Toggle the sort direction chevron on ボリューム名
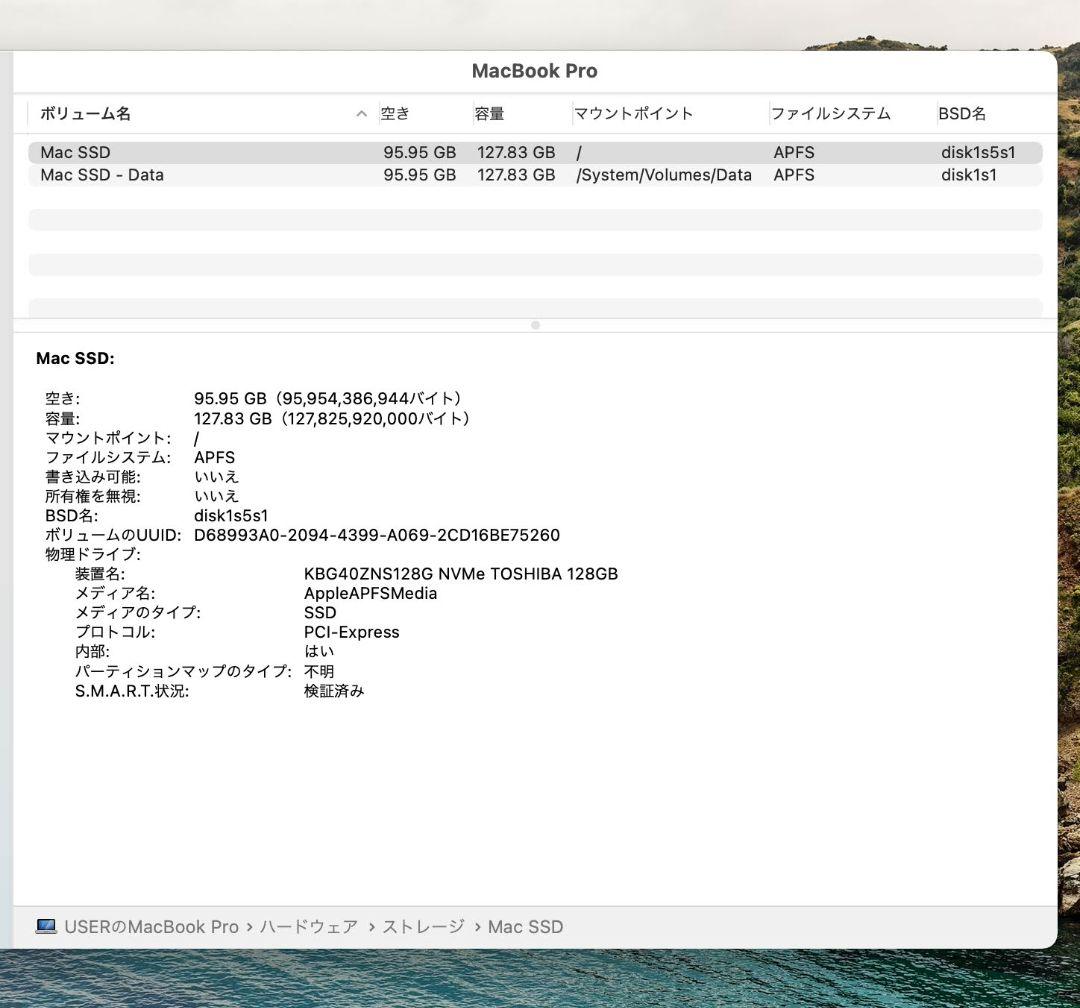 point(360,113)
